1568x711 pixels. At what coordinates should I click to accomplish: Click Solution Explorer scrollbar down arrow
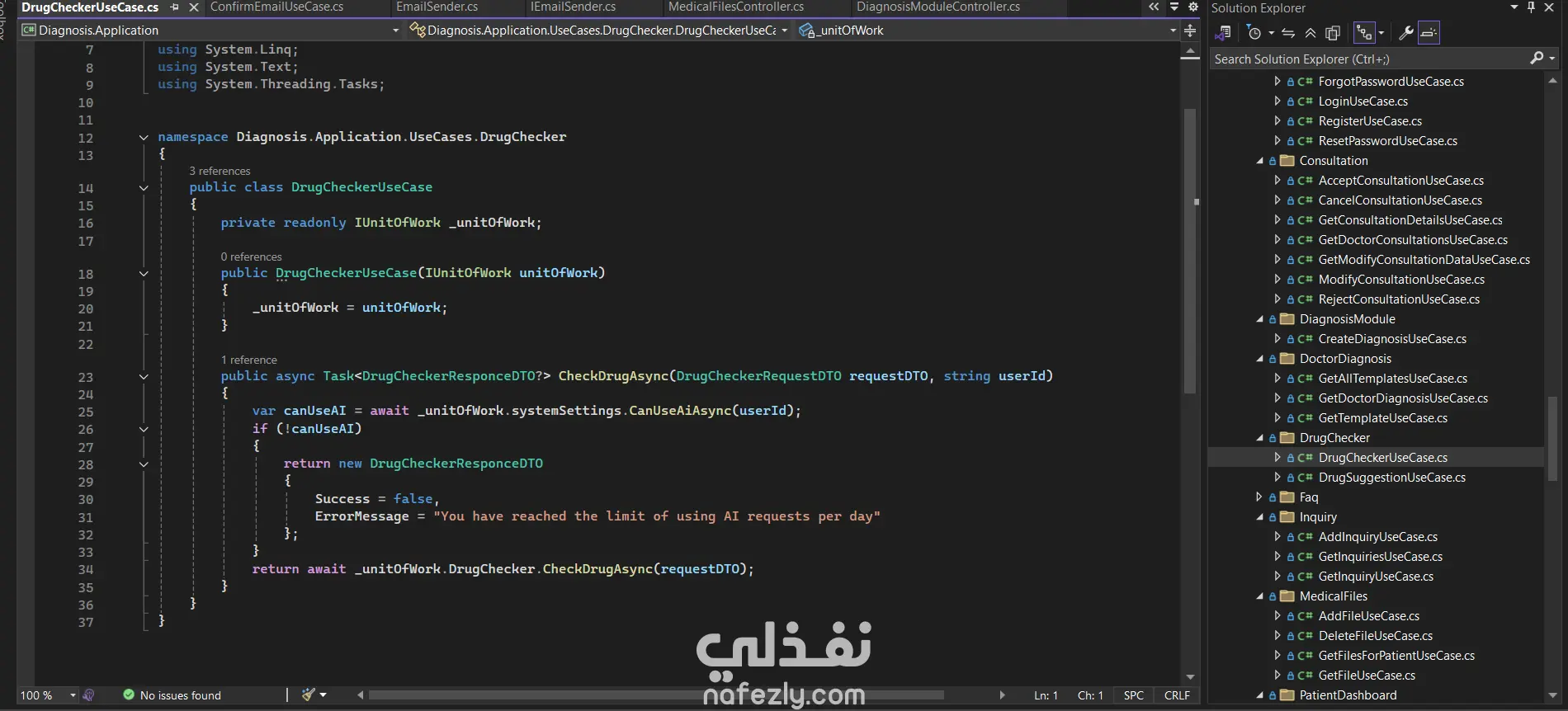(x=1552, y=695)
